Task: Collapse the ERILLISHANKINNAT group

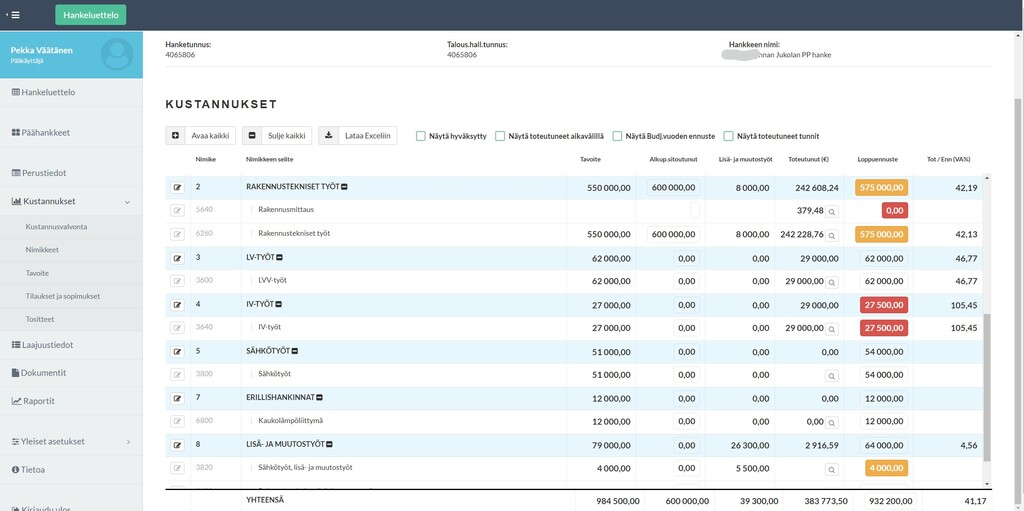Action: (x=321, y=398)
